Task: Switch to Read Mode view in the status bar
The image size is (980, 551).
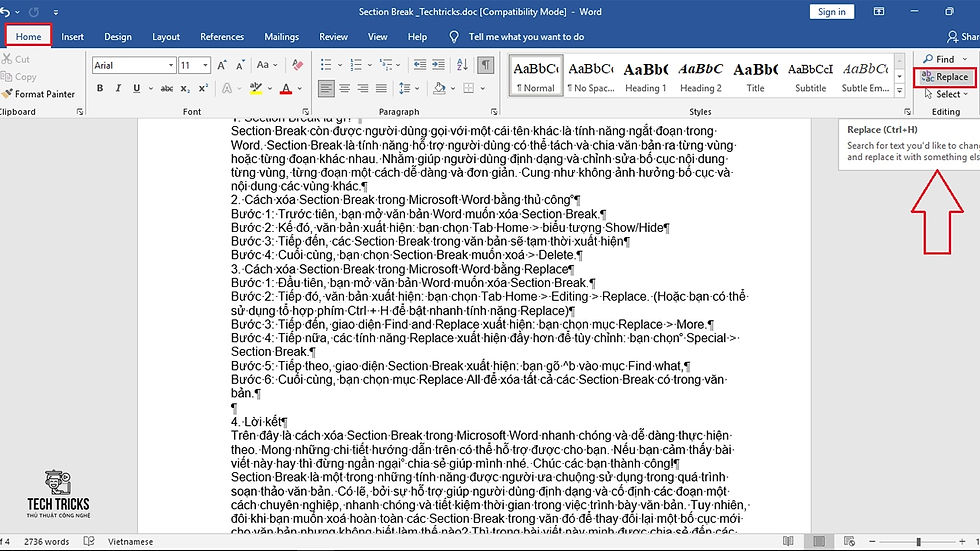Action: click(x=788, y=541)
